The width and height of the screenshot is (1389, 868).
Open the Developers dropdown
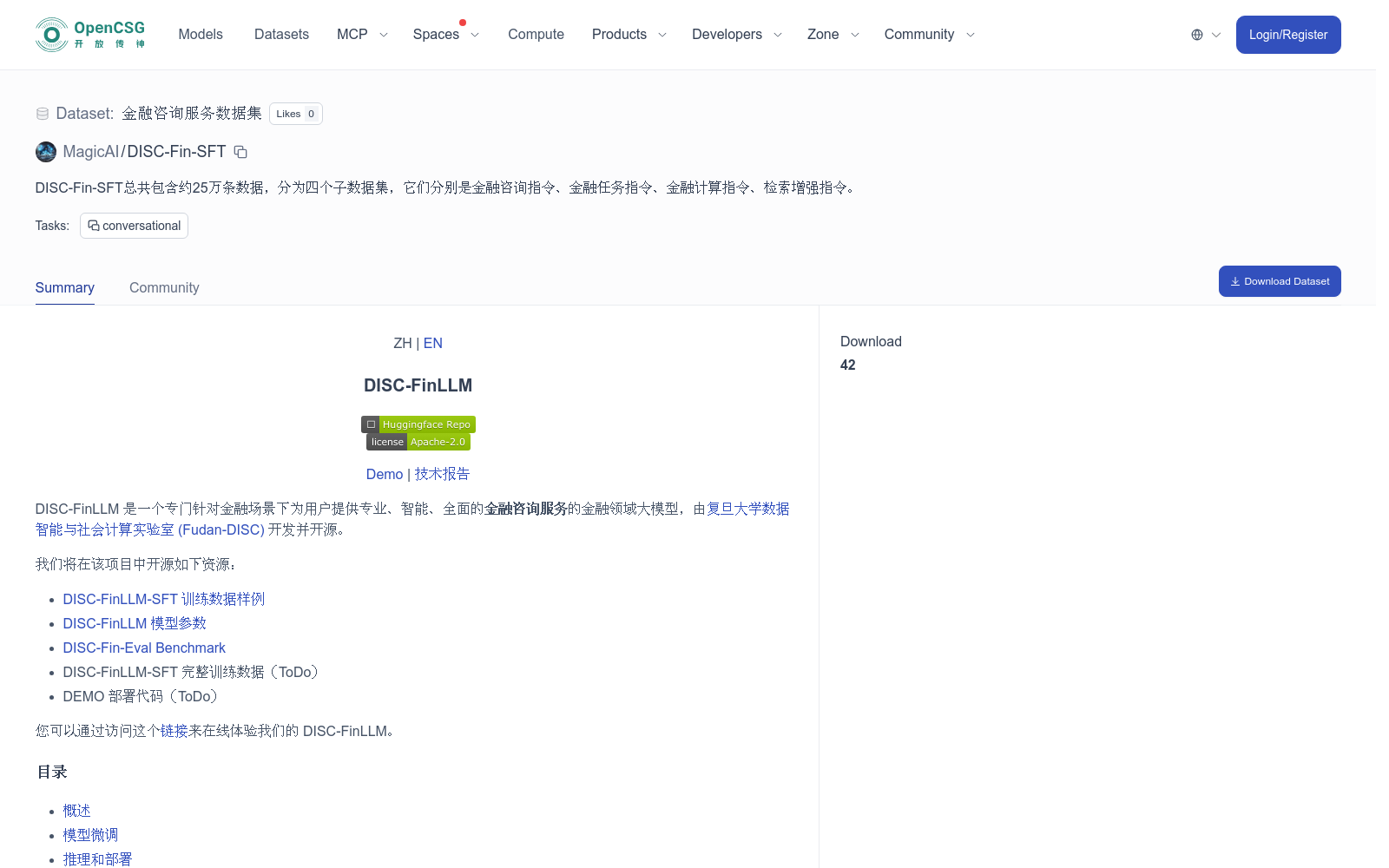(727, 34)
